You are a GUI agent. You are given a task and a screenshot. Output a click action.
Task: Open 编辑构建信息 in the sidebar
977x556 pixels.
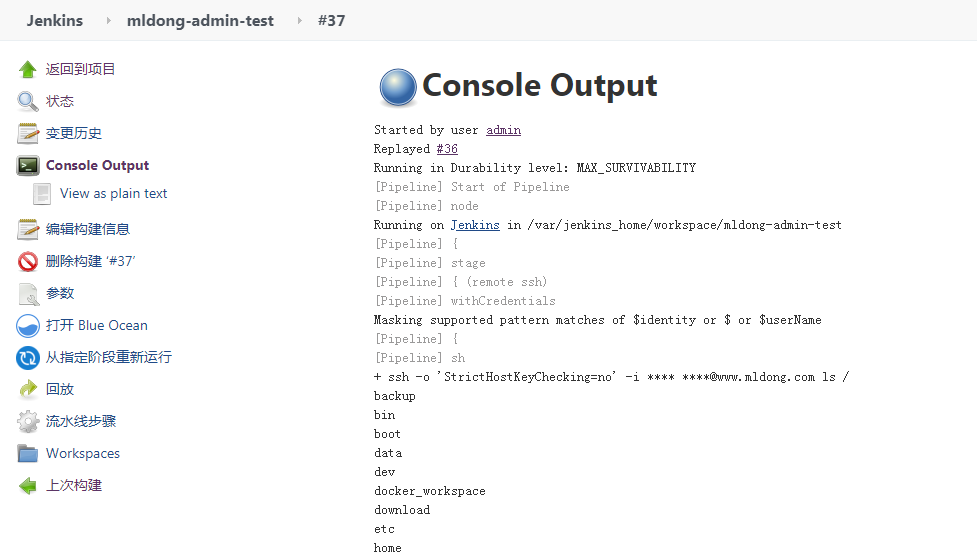(x=87, y=229)
